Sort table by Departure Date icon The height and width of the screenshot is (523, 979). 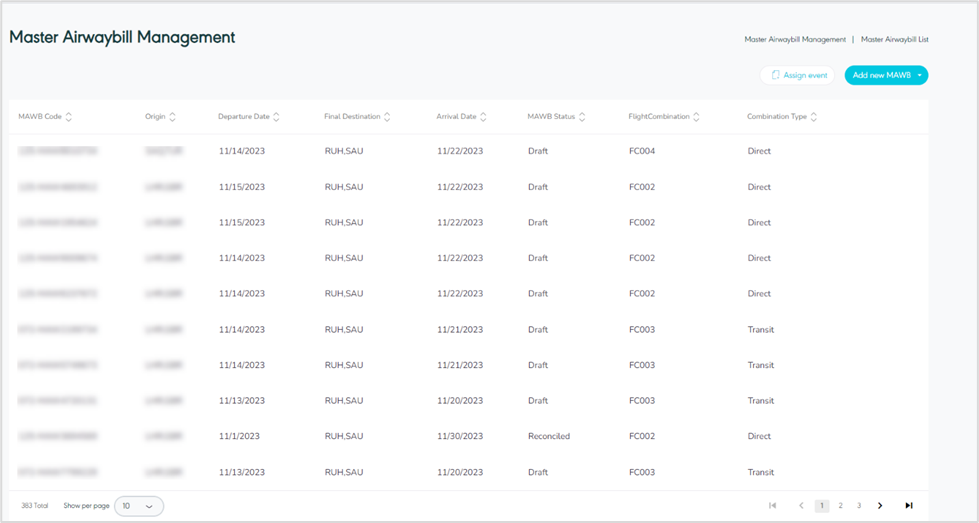tap(276, 117)
